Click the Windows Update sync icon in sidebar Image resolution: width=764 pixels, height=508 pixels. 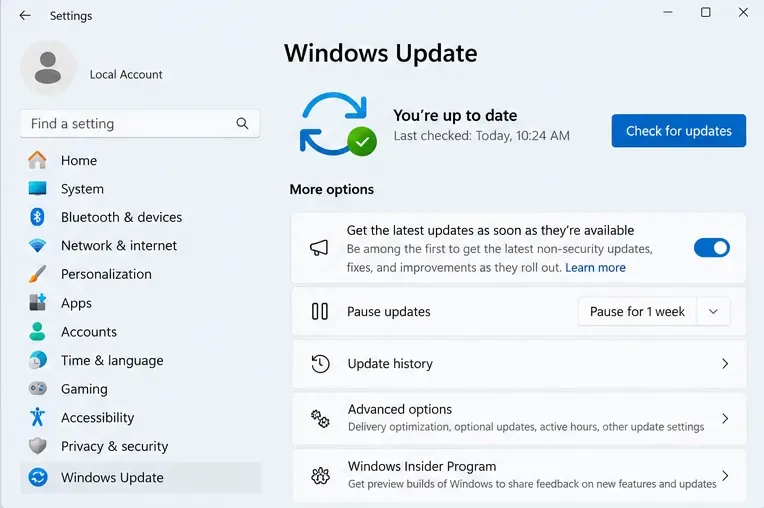[x=38, y=477]
